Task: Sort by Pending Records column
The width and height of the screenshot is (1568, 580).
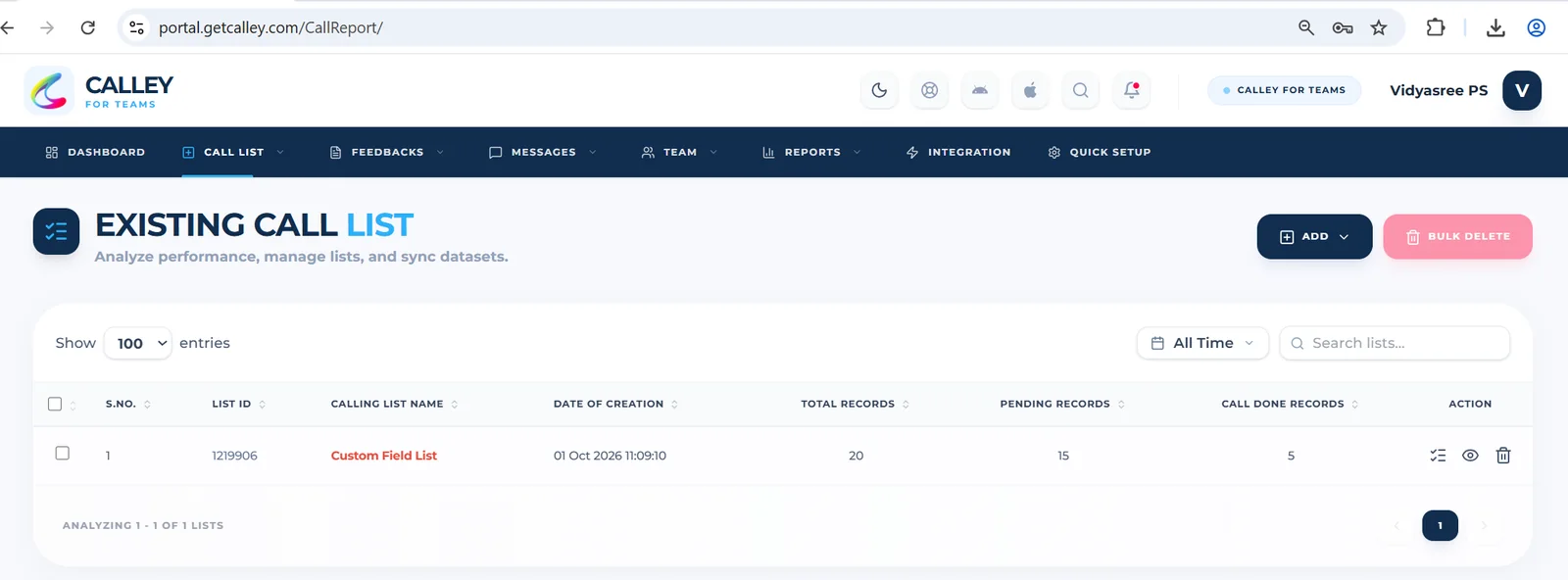Action: pyautogui.click(x=1062, y=404)
